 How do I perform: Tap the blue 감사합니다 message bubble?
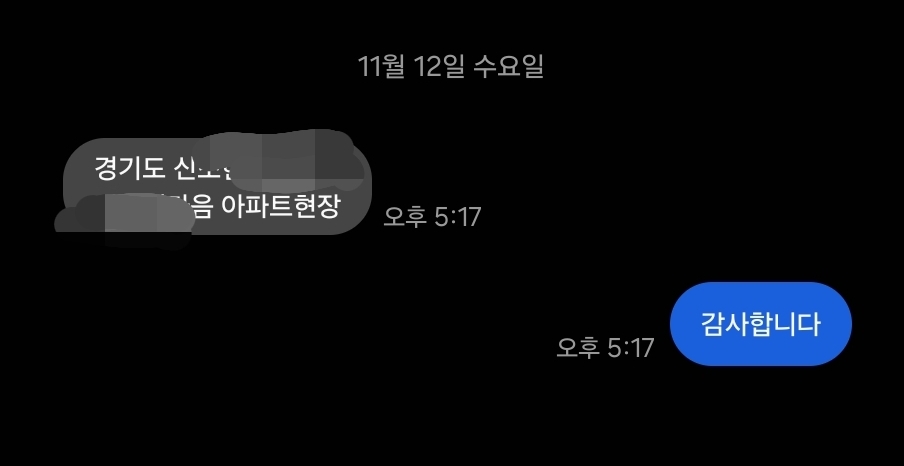click(x=760, y=324)
